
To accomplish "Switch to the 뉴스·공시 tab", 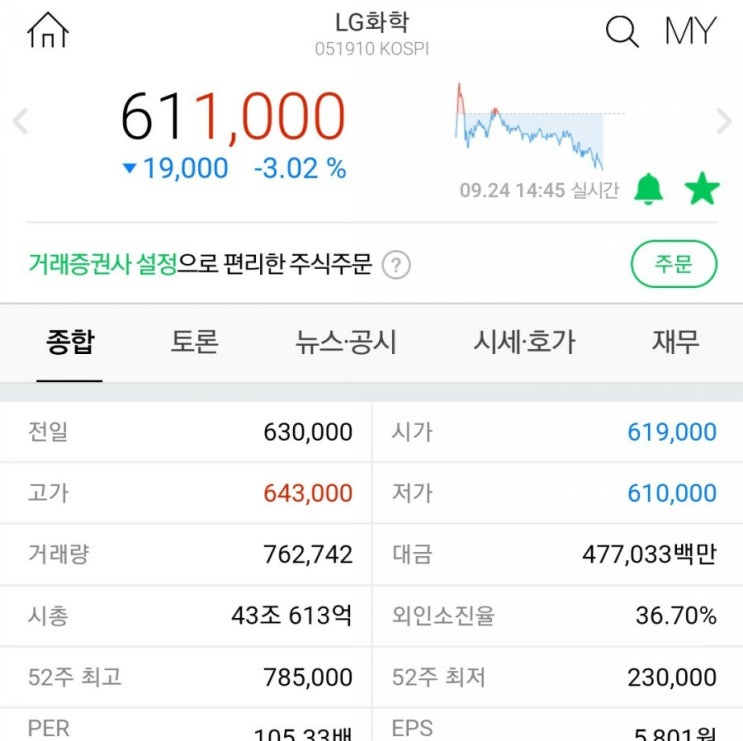I will coord(346,342).
